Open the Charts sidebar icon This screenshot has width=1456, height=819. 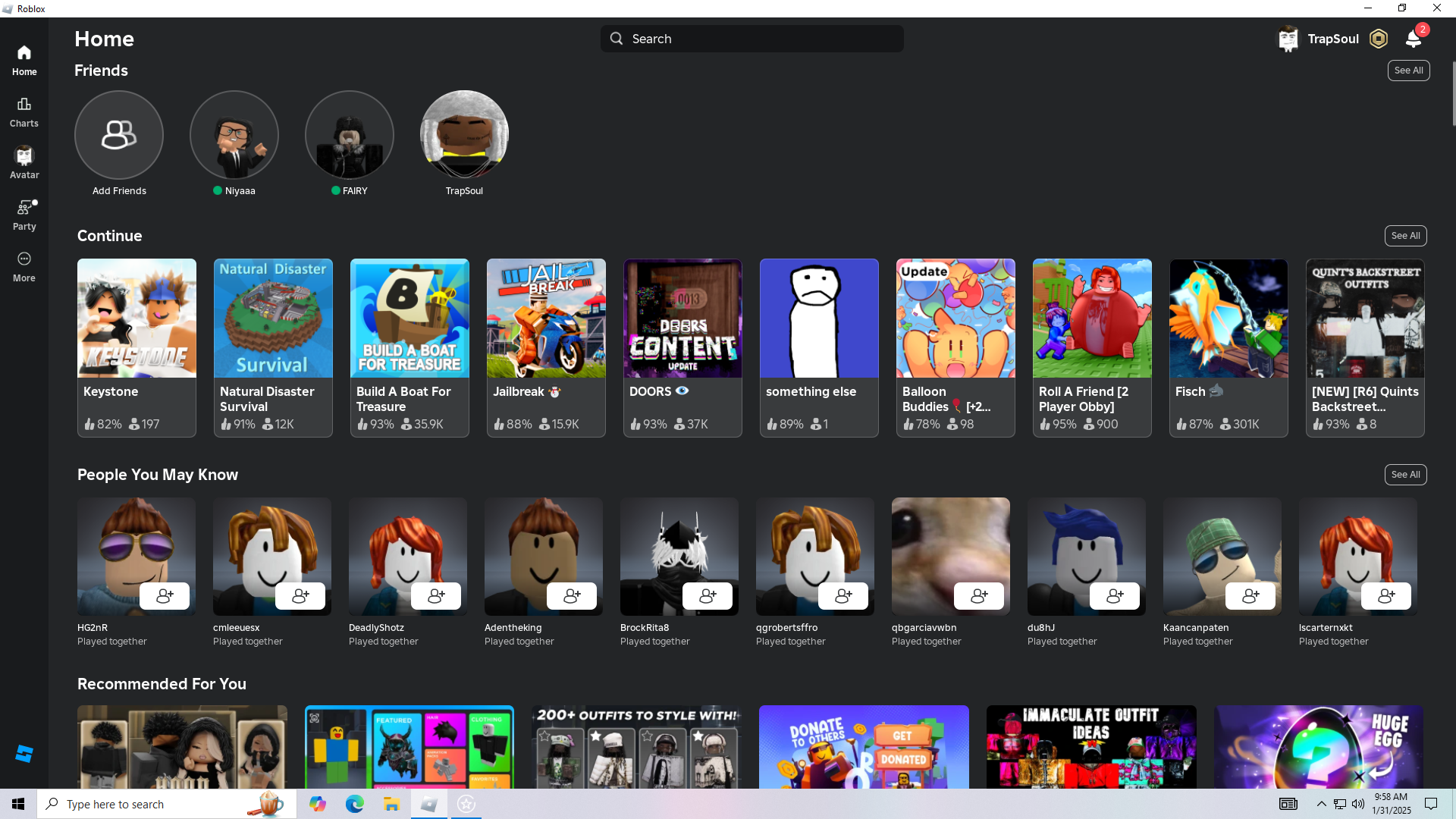click(24, 111)
